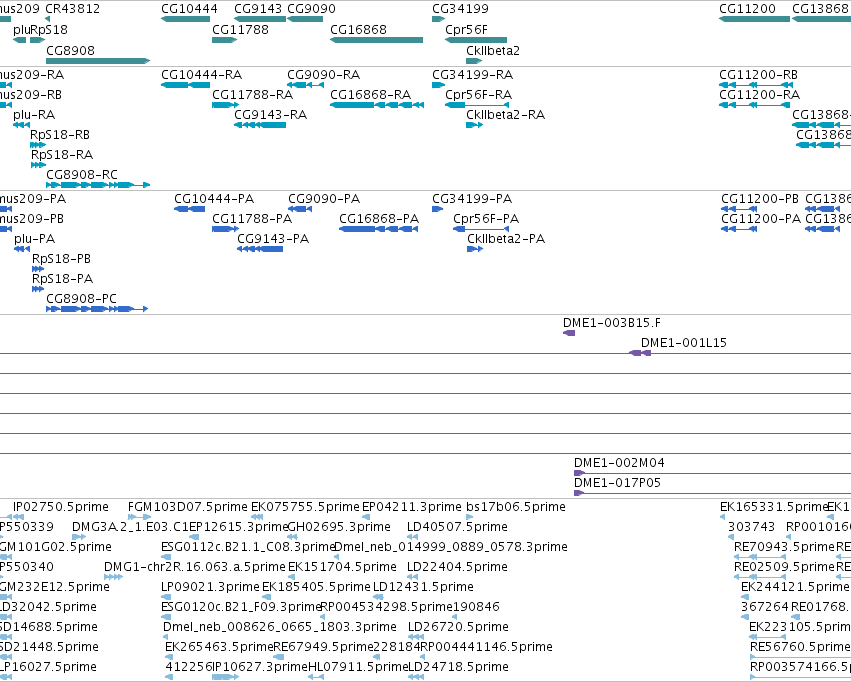Click the CG16868 gene bar glyph

point(376,40)
